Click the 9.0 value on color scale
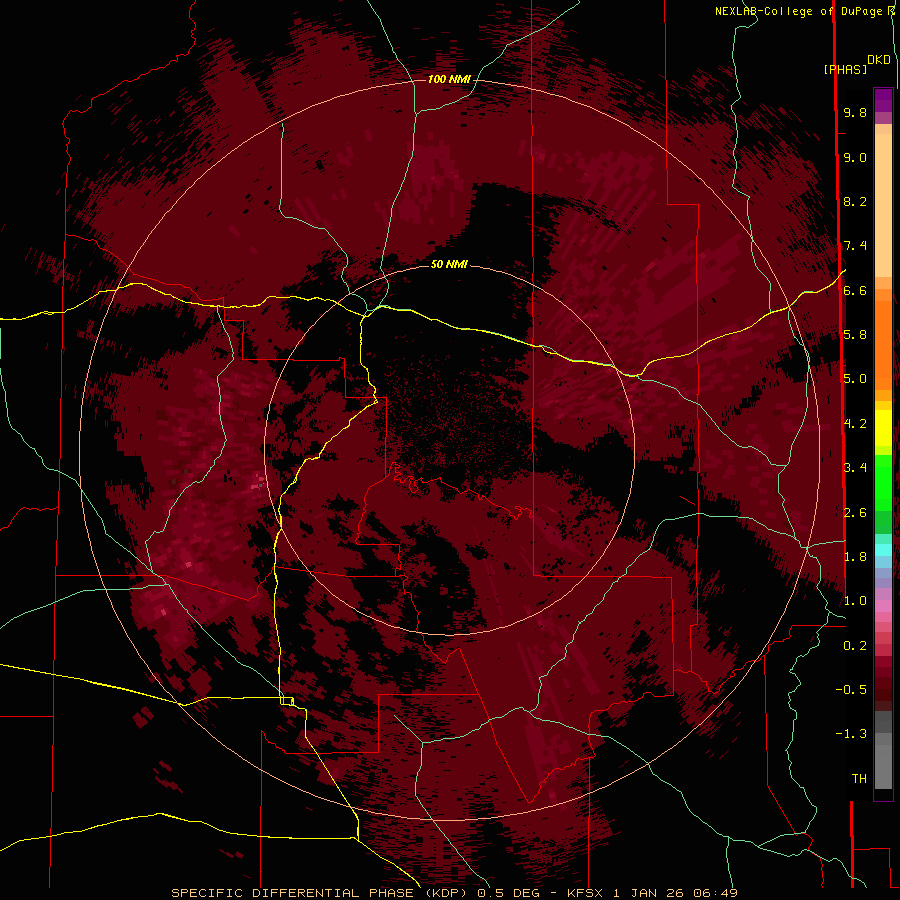 855,157
